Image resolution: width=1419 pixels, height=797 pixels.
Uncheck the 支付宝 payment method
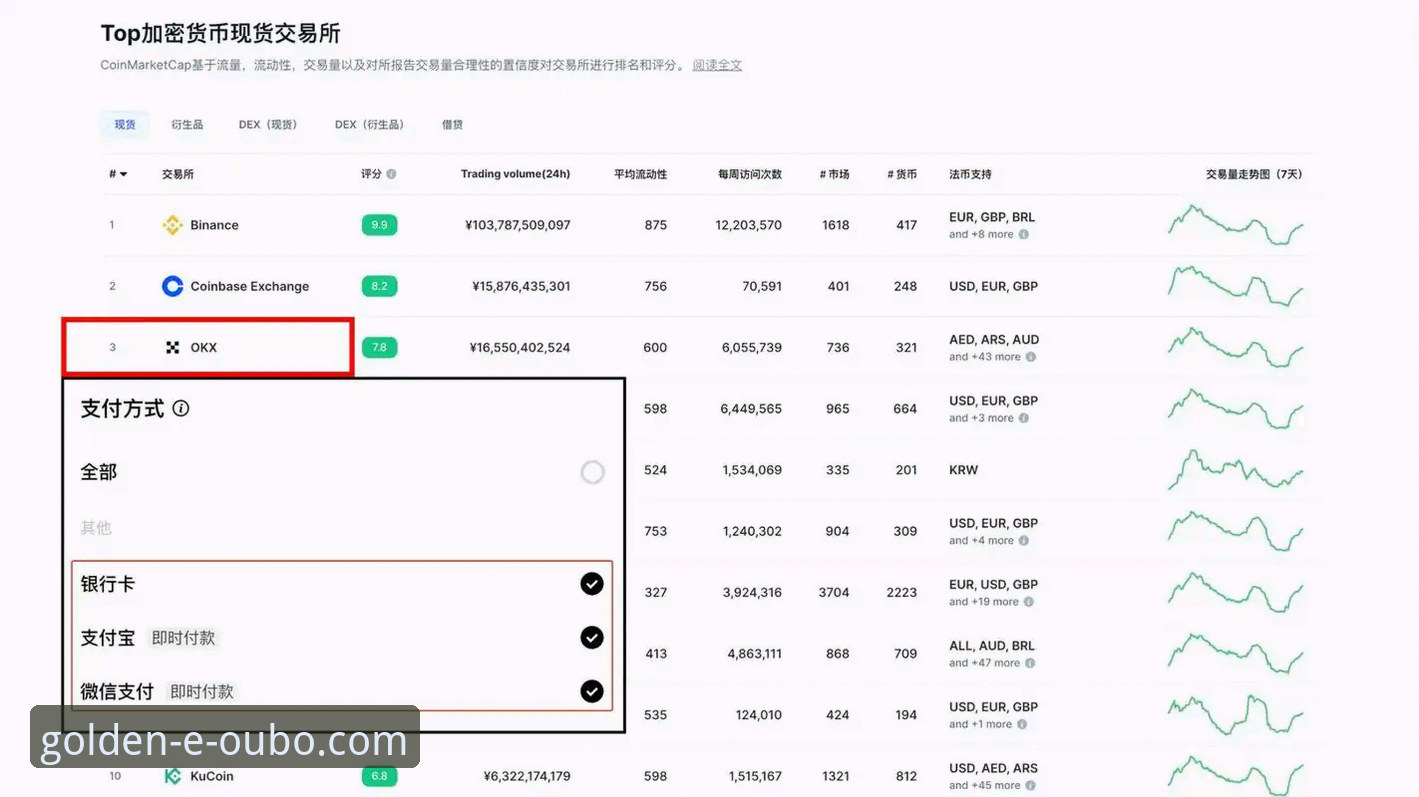[x=592, y=637]
